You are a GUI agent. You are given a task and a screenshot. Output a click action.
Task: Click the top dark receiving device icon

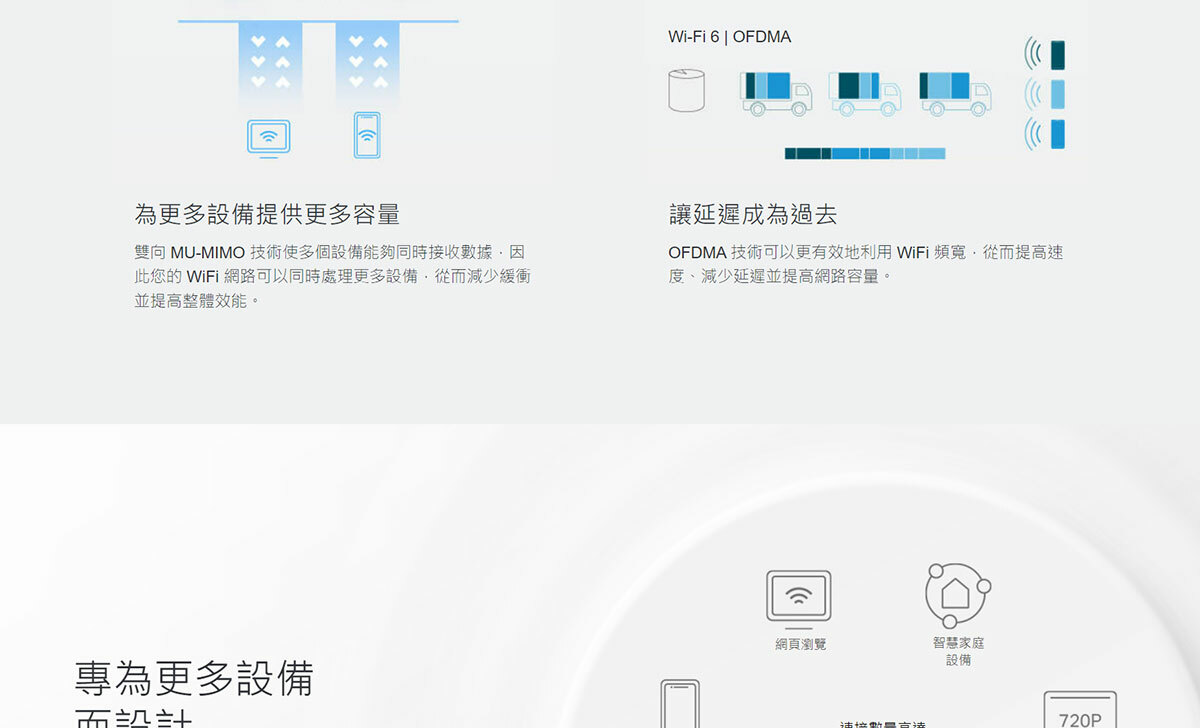[1057, 55]
